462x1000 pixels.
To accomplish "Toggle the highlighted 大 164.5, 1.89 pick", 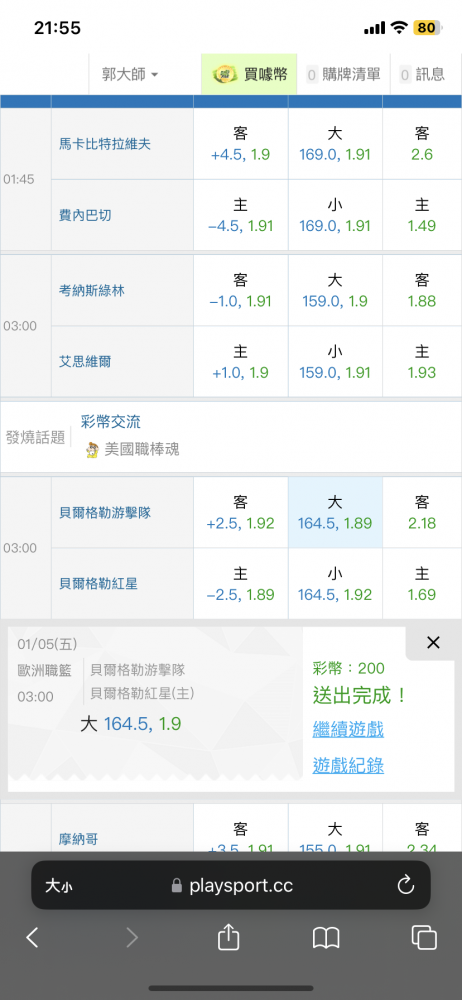I will click(335, 513).
